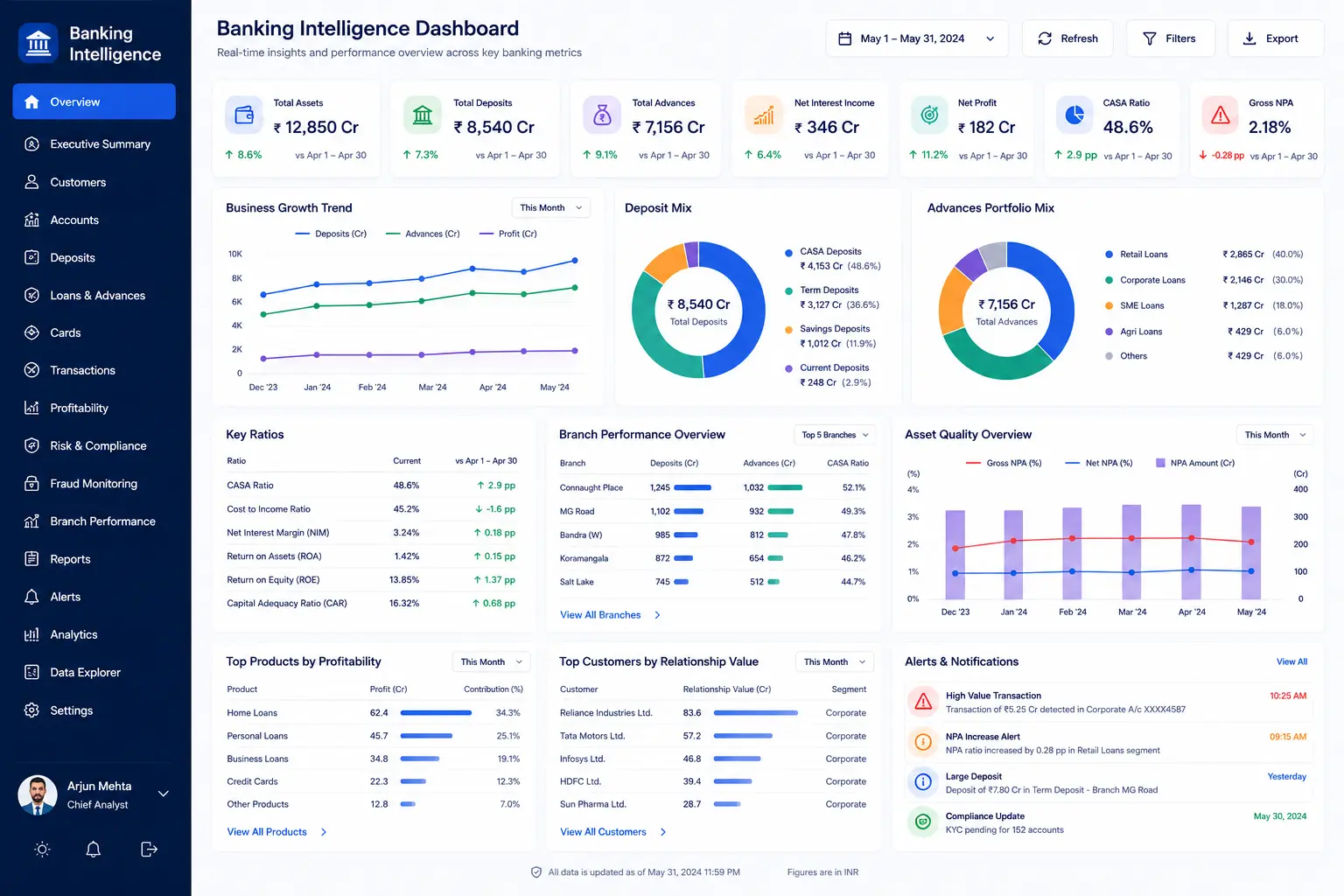Click Arjun Mehta's profile avatar
Viewport: 1344px width, 896px height.
point(38,794)
